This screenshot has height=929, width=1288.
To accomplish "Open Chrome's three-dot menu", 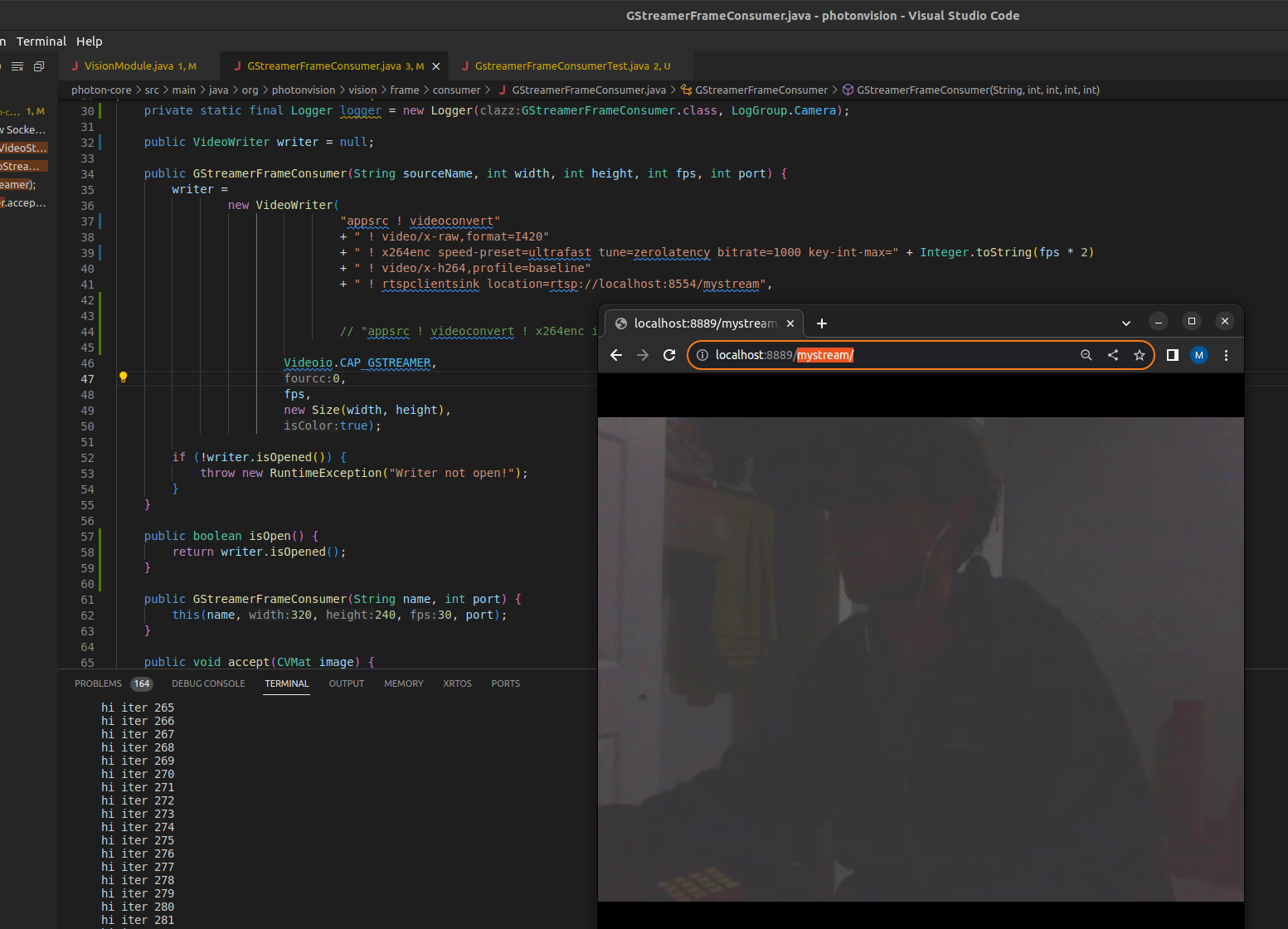I will pos(1226,355).
